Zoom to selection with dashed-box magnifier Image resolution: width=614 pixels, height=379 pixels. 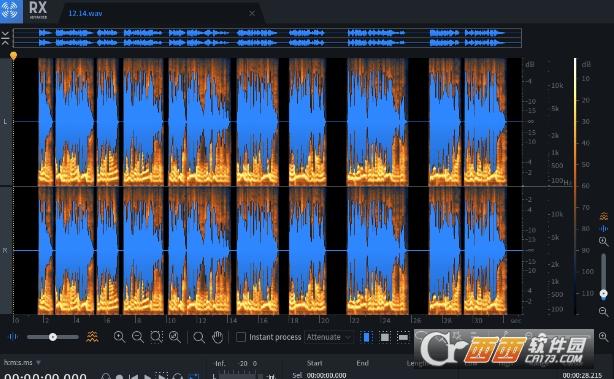point(157,337)
